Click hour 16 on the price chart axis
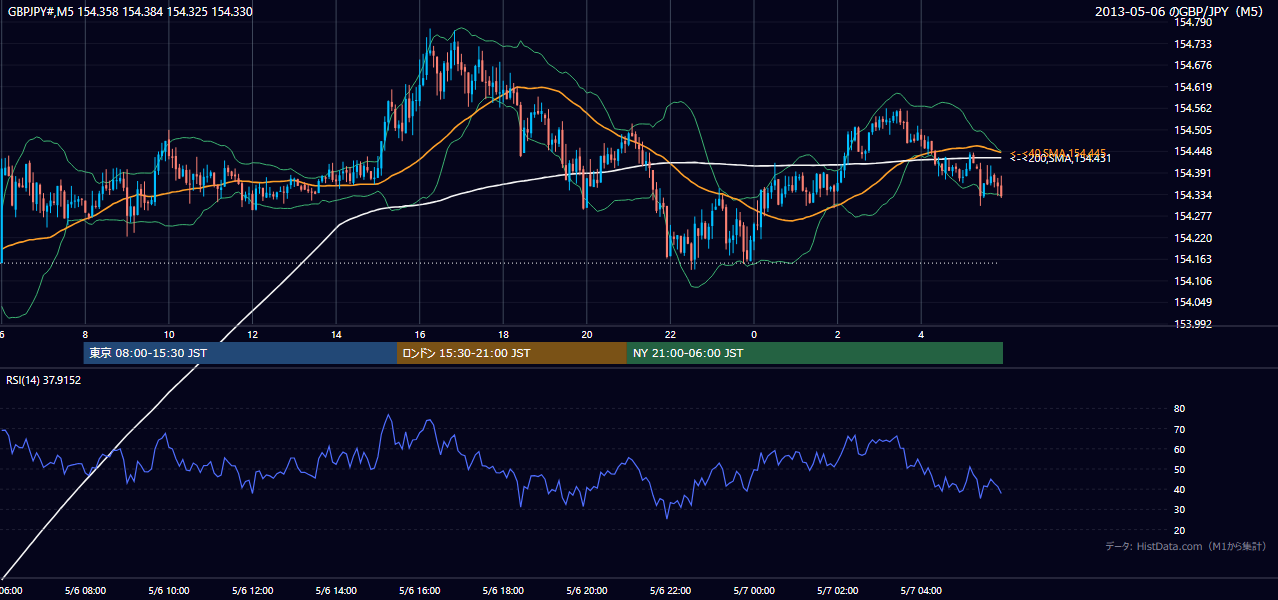 tap(420, 334)
